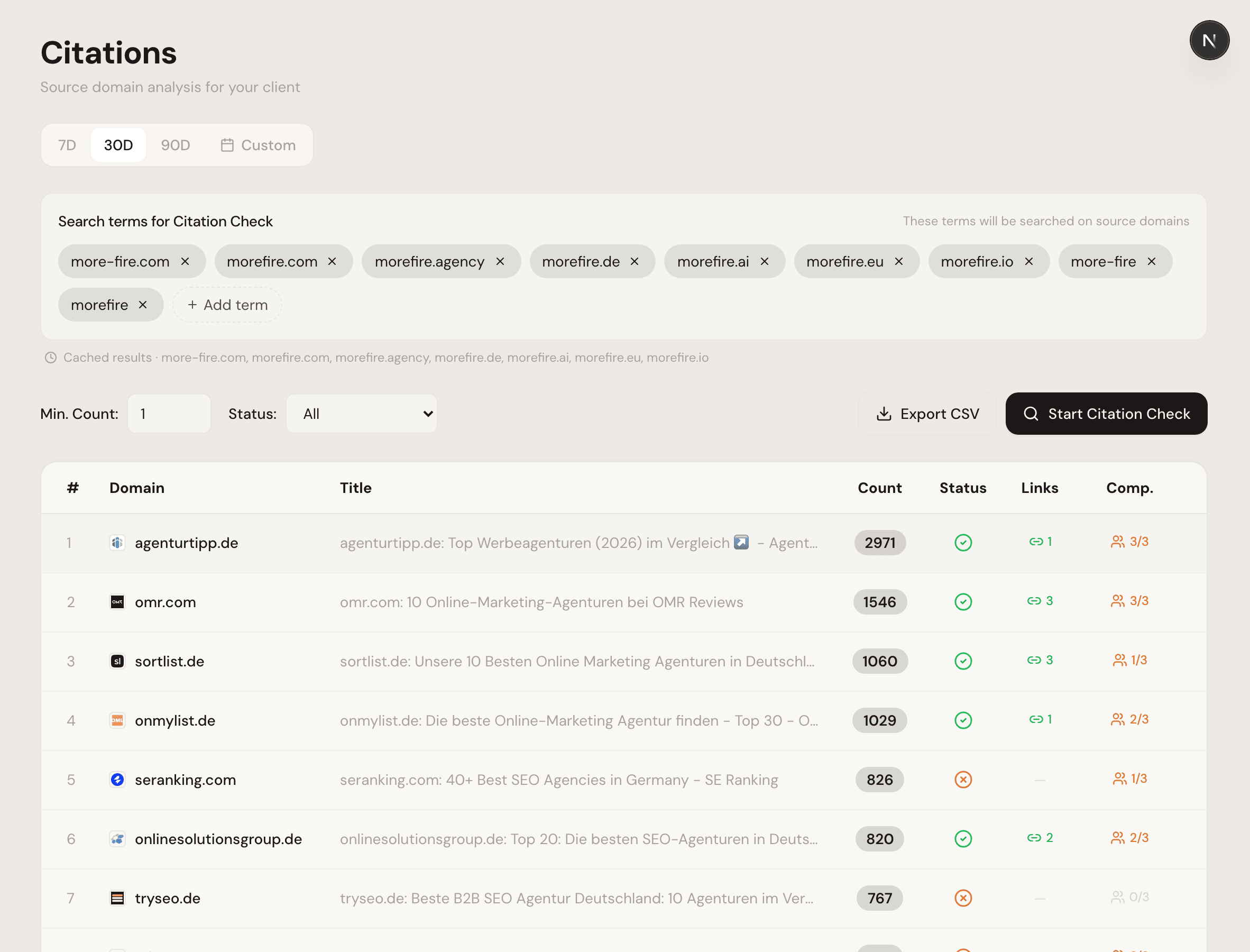The image size is (1250, 952).
Task: Click the onlinesolutionsgroup.de favicon
Action: (117, 839)
